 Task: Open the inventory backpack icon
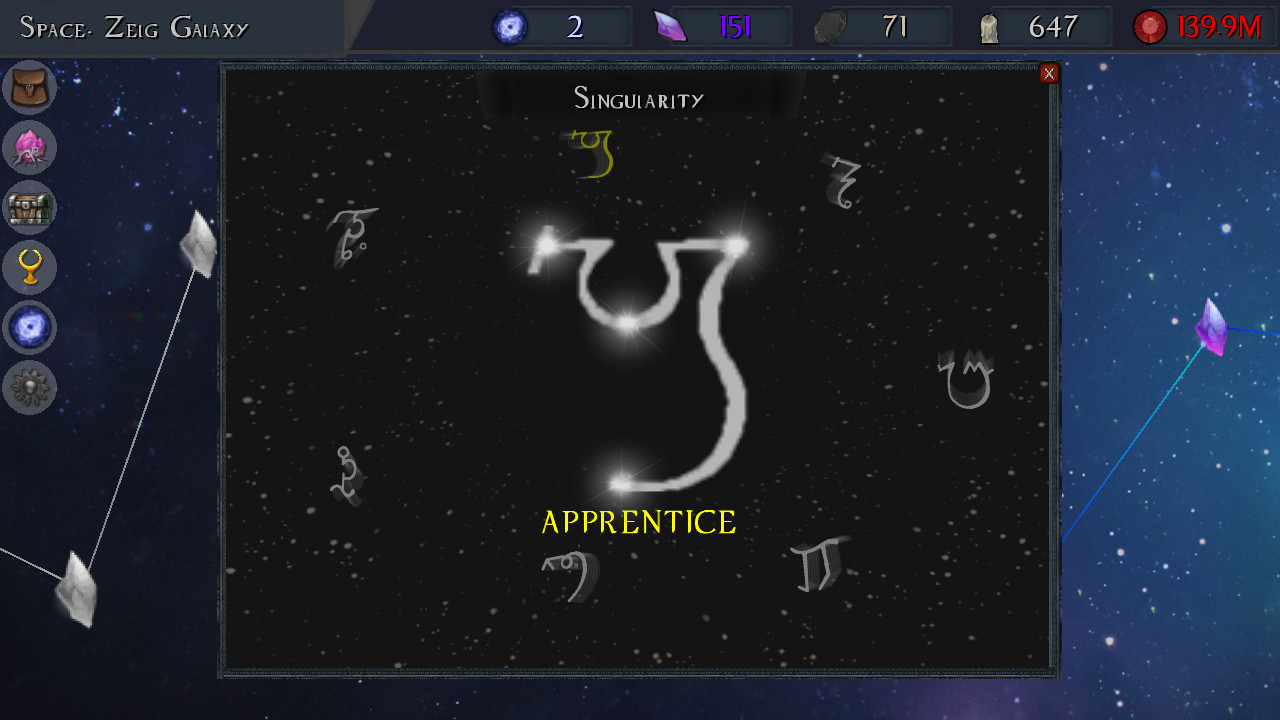pyautogui.click(x=29, y=86)
